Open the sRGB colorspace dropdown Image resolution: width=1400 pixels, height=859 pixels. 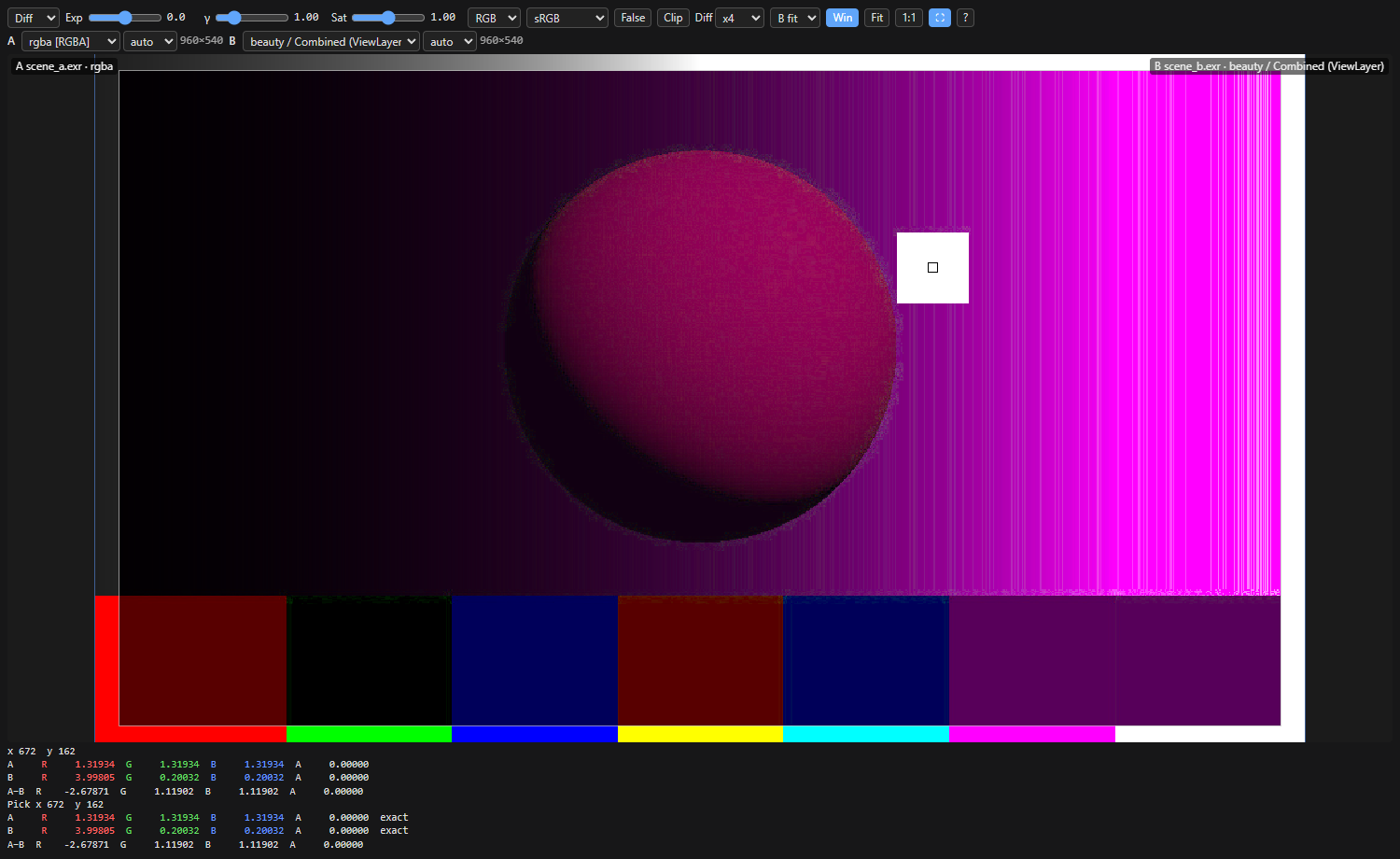pyautogui.click(x=567, y=18)
